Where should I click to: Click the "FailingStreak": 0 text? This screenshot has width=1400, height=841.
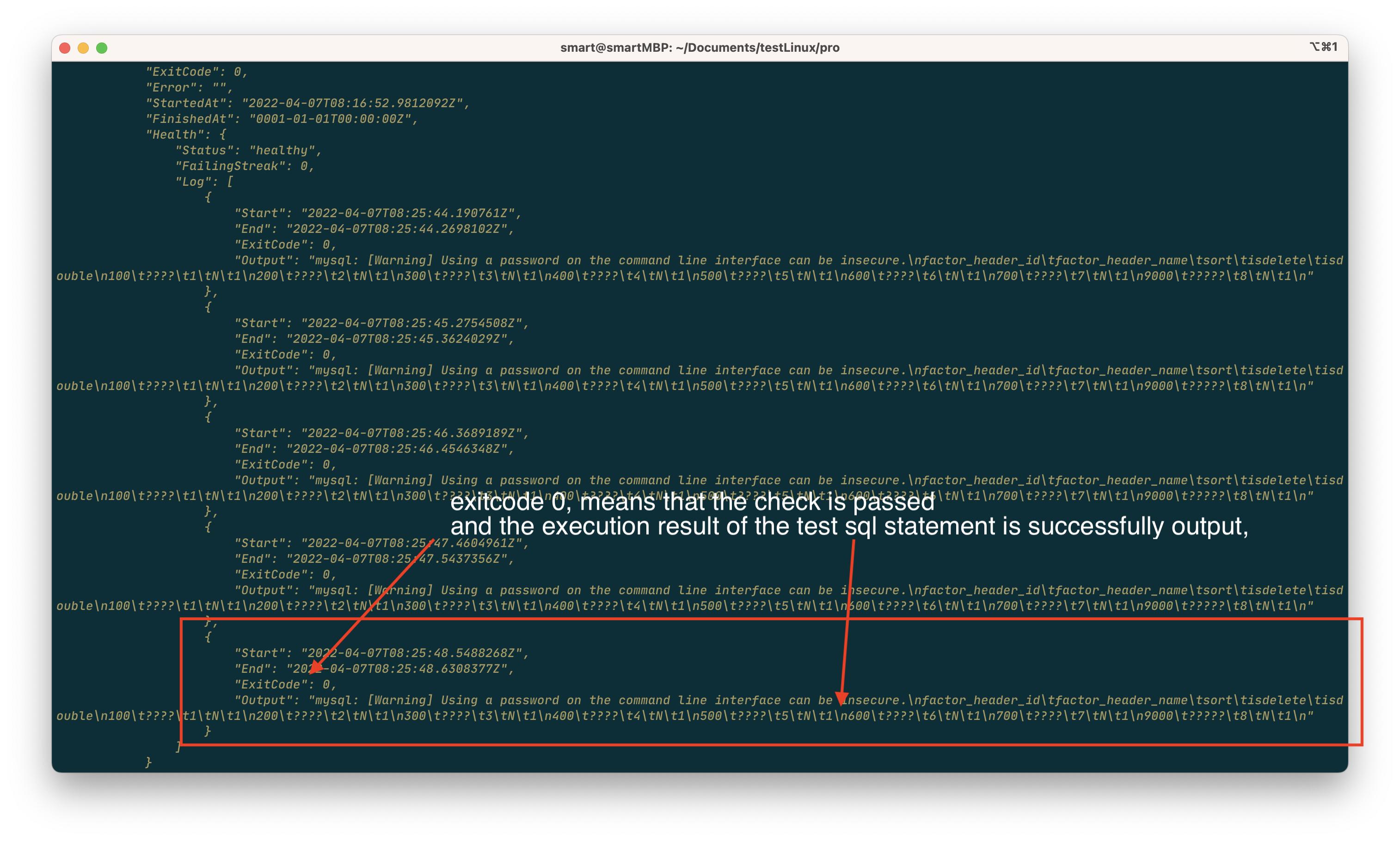pos(245,166)
